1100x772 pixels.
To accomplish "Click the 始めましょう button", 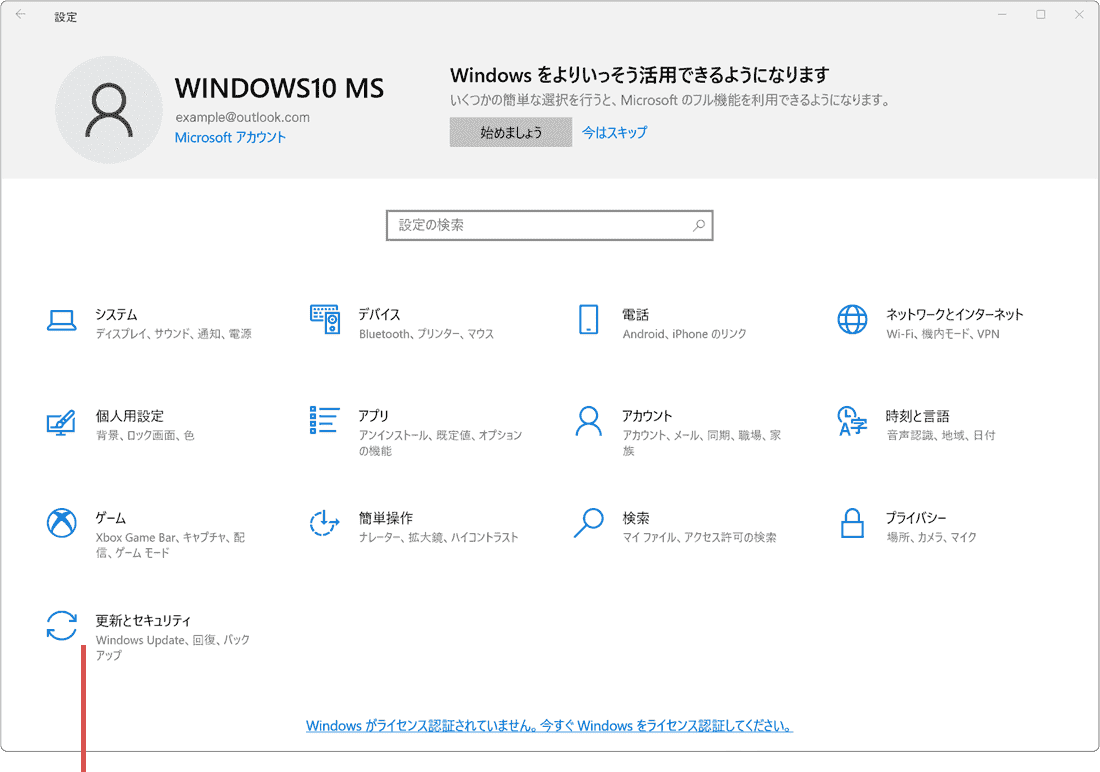I will point(511,131).
